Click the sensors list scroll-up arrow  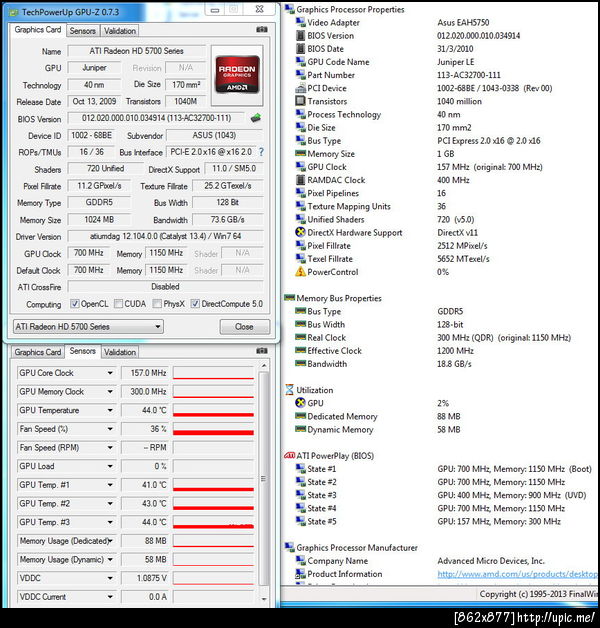click(264, 366)
